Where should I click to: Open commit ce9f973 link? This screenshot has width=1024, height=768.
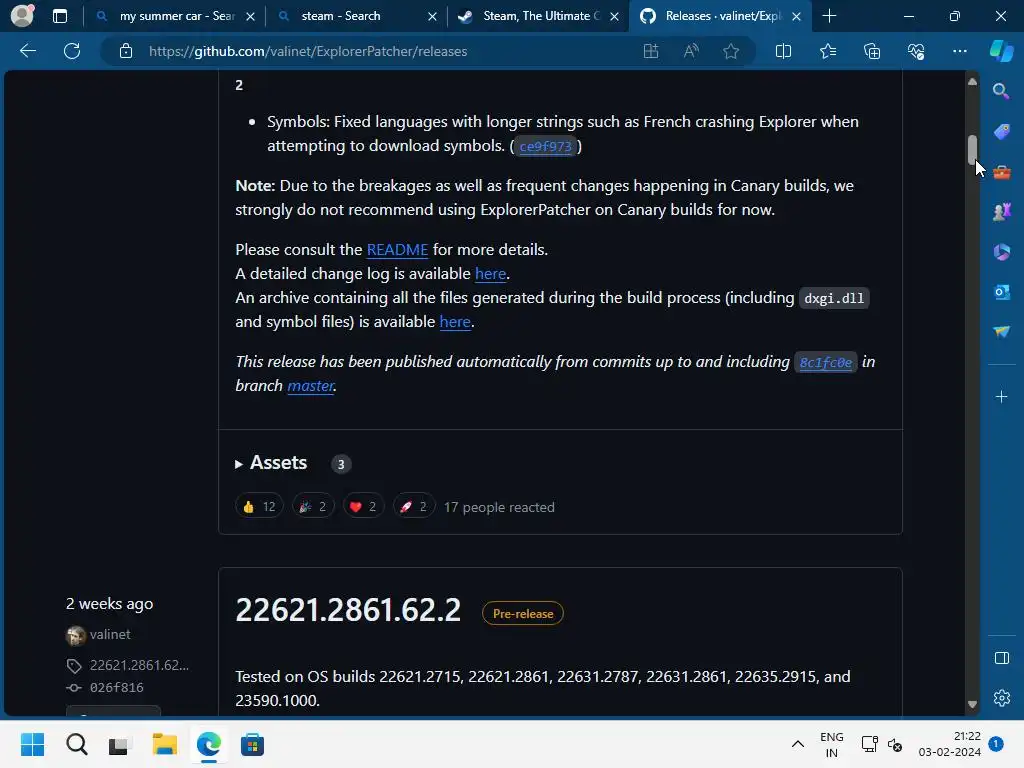(545, 146)
